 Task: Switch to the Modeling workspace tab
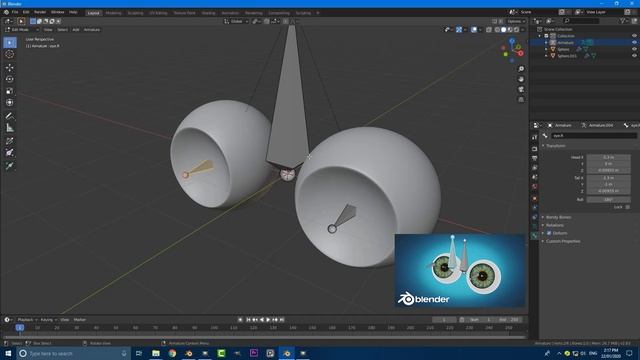pyautogui.click(x=113, y=13)
